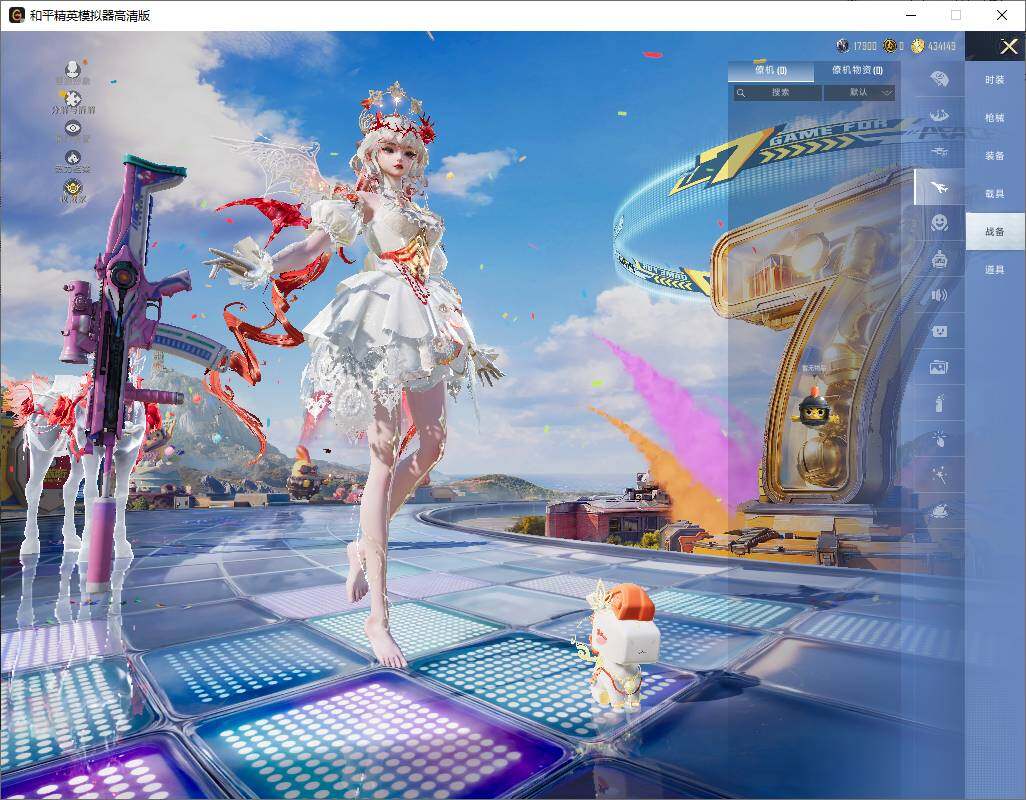Open the backpack skin category icon

click(940, 80)
